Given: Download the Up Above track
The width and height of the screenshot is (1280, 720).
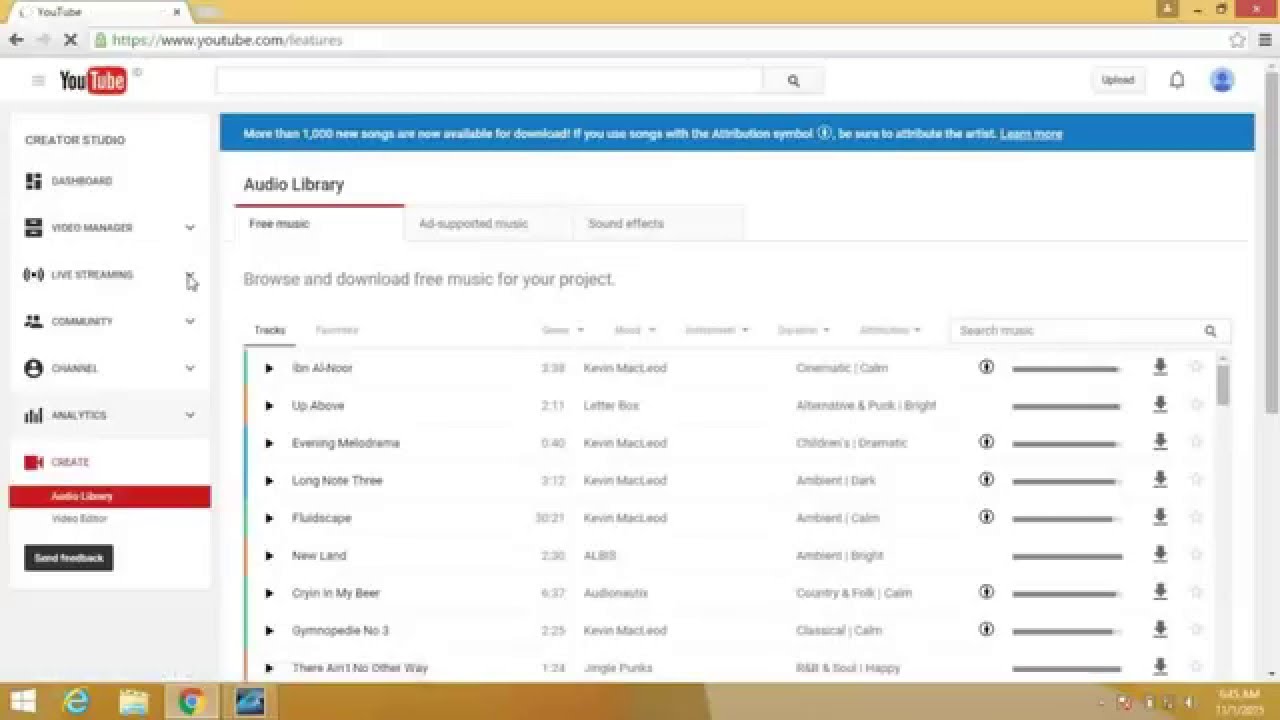Looking at the screenshot, I should [x=1160, y=405].
